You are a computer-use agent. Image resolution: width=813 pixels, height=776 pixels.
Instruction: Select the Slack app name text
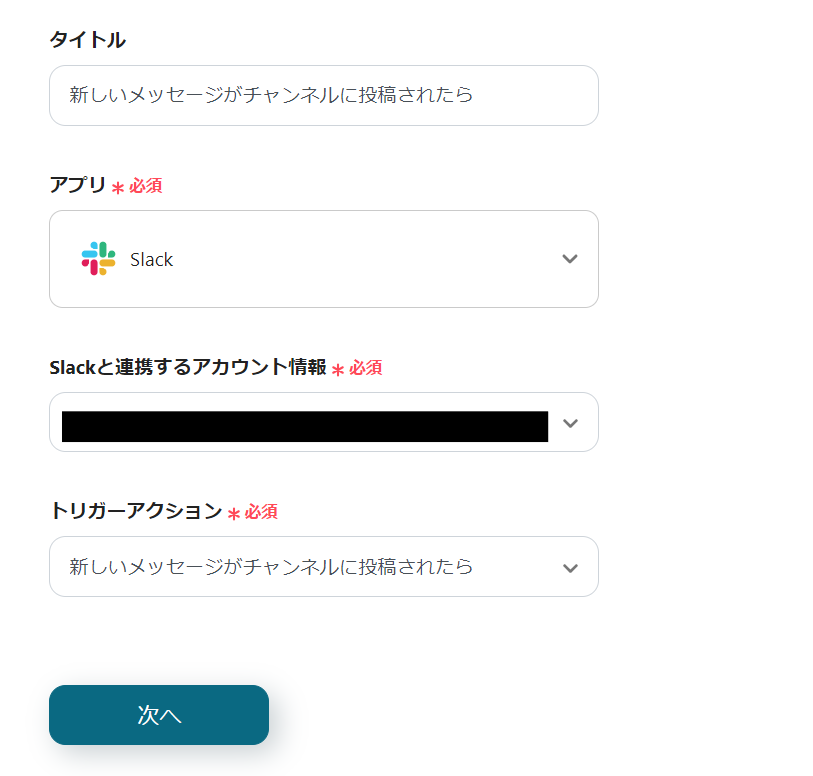[x=152, y=260]
